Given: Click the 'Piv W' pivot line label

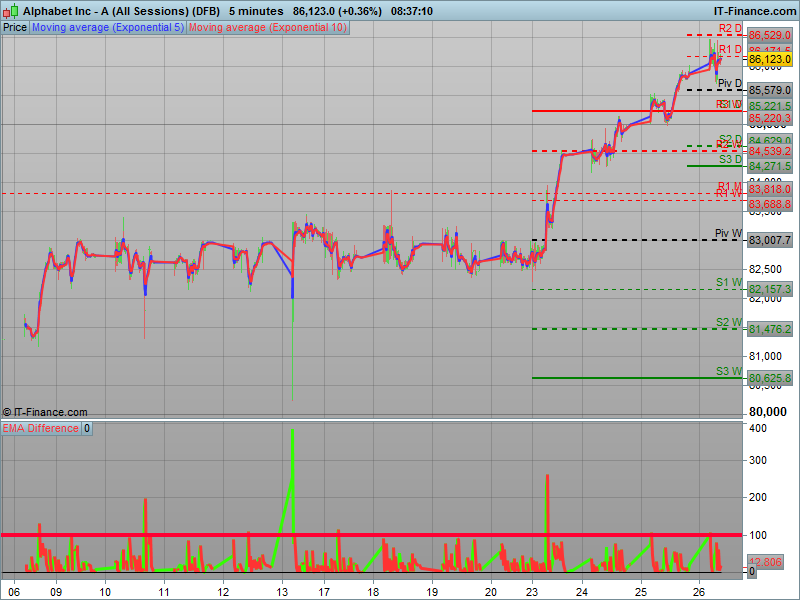Looking at the screenshot, I should pos(728,233).
